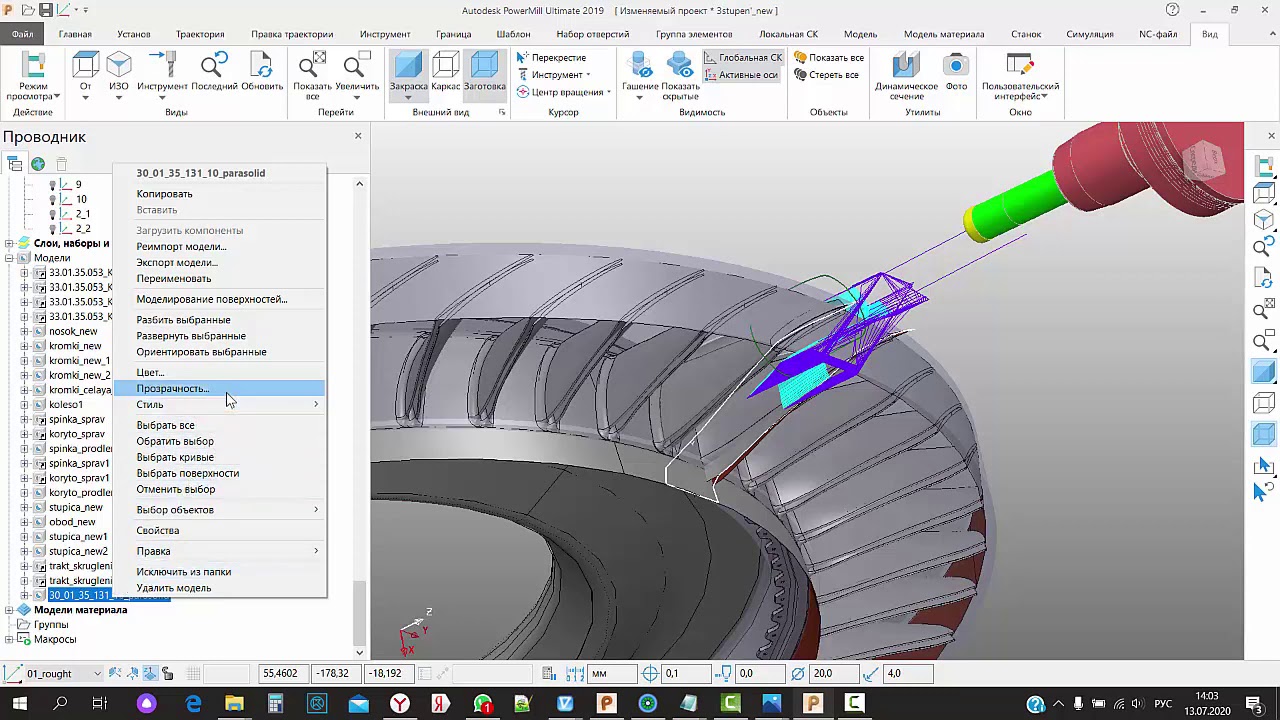Toggle Закраска shaded view
This screenshot has height=720, width=1280.
coord(408,73)
